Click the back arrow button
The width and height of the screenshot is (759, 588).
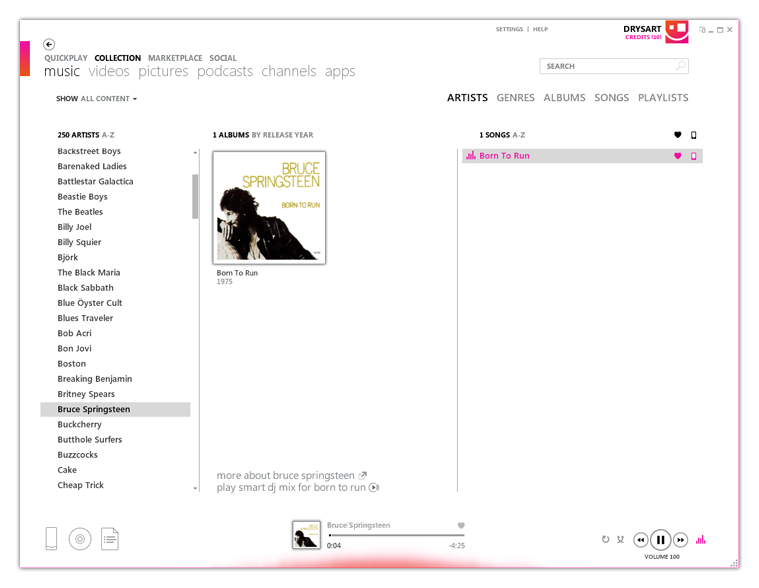pyautogui.click(x=49, y=45)
